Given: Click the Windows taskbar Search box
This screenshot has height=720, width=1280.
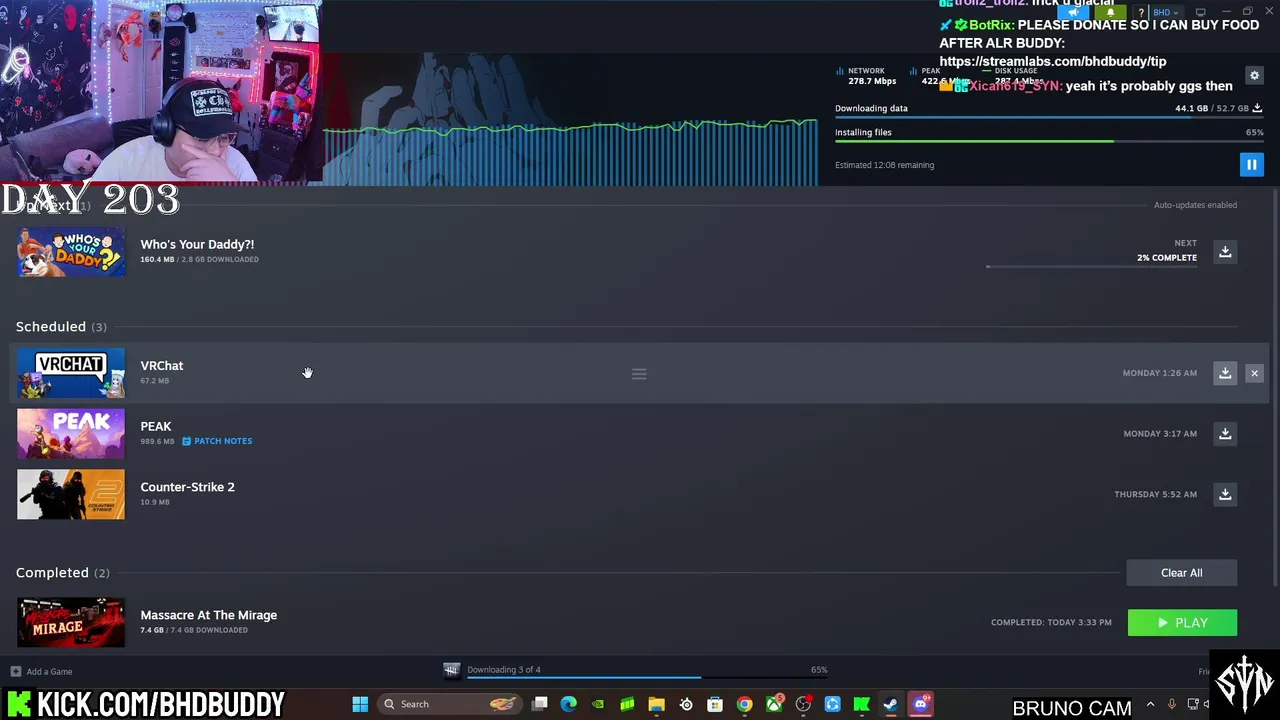Looking at the screenshot, I should [450, 704].
